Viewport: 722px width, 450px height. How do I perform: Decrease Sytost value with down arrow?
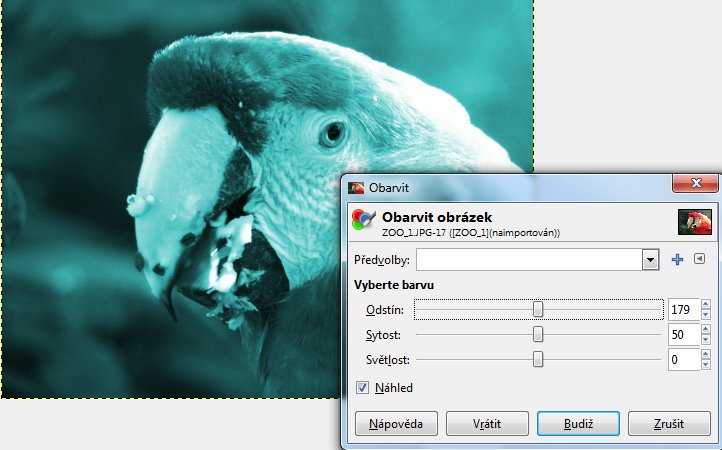(x=706, y=340)
